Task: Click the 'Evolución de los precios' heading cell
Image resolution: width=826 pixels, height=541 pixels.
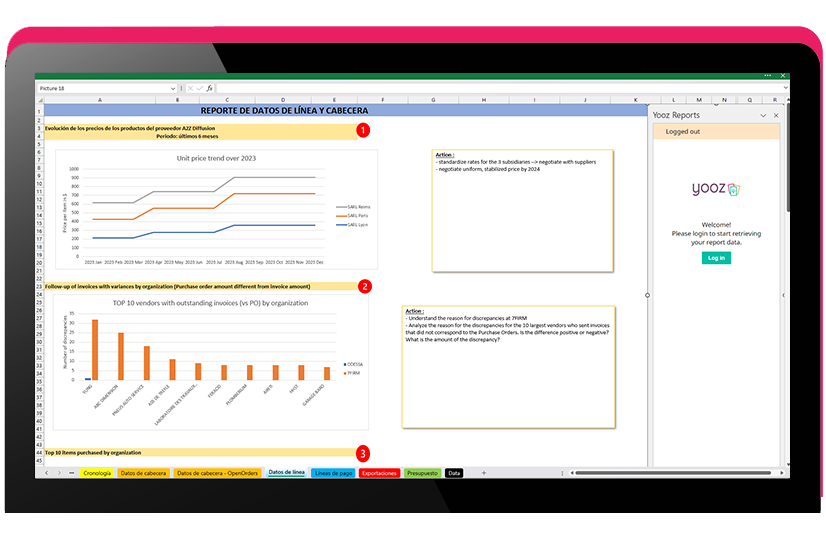Action: 130,128
